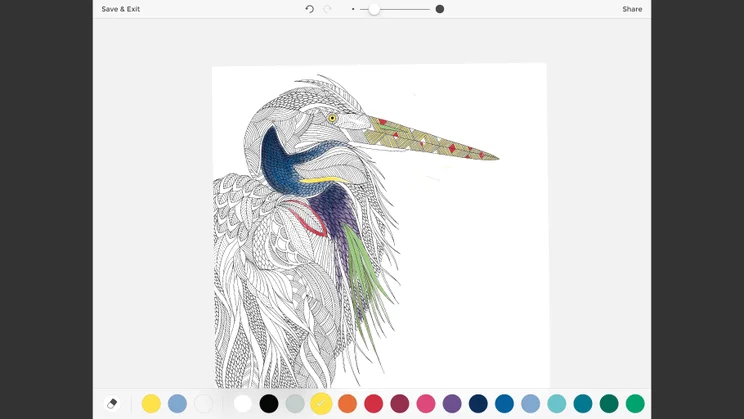Tap the heron's yellow eye on canvas

point(332,118)
